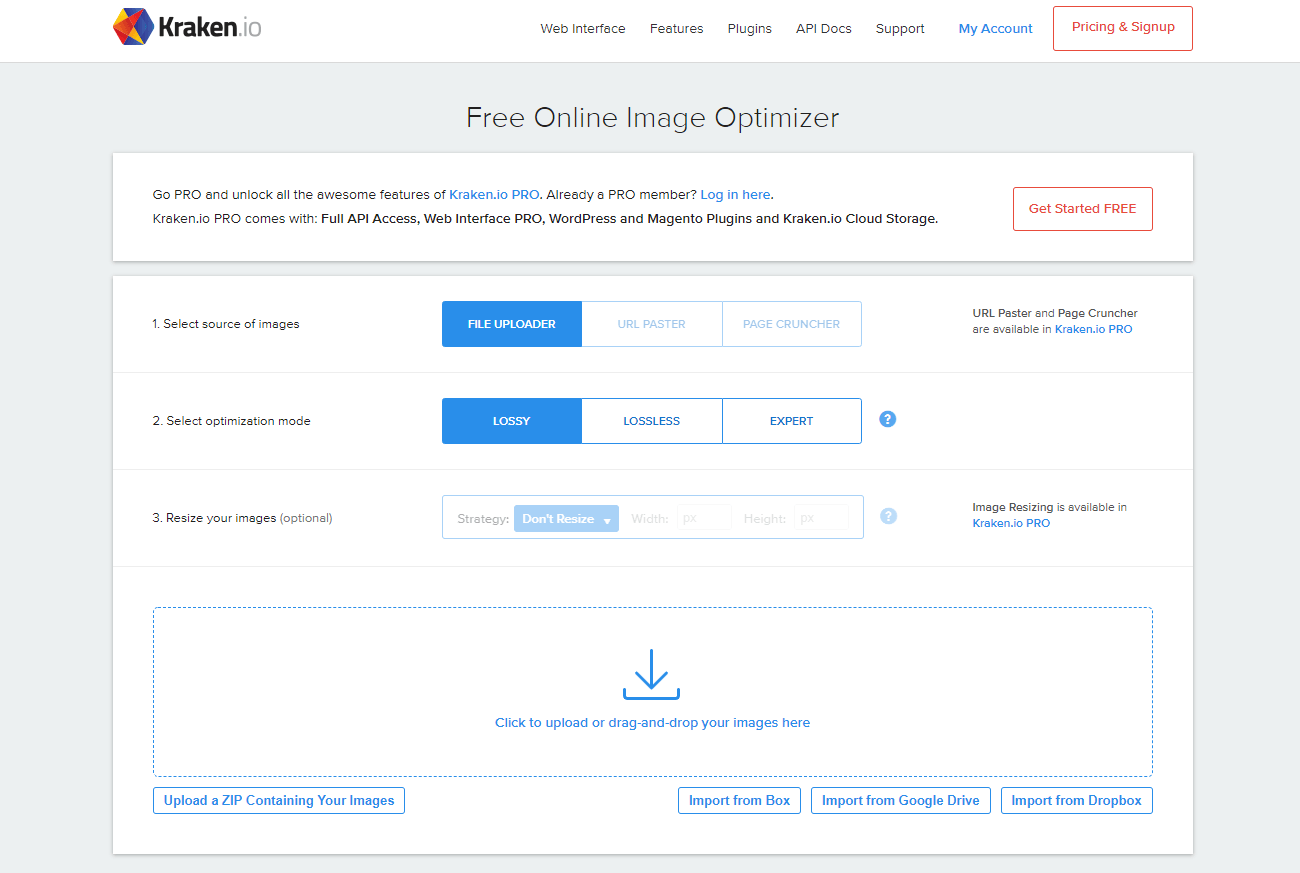Viewport: 1300px width, 873px height.
Task: Click the Kraken.io PRO link beside source selector
Action: (1094, 329)
